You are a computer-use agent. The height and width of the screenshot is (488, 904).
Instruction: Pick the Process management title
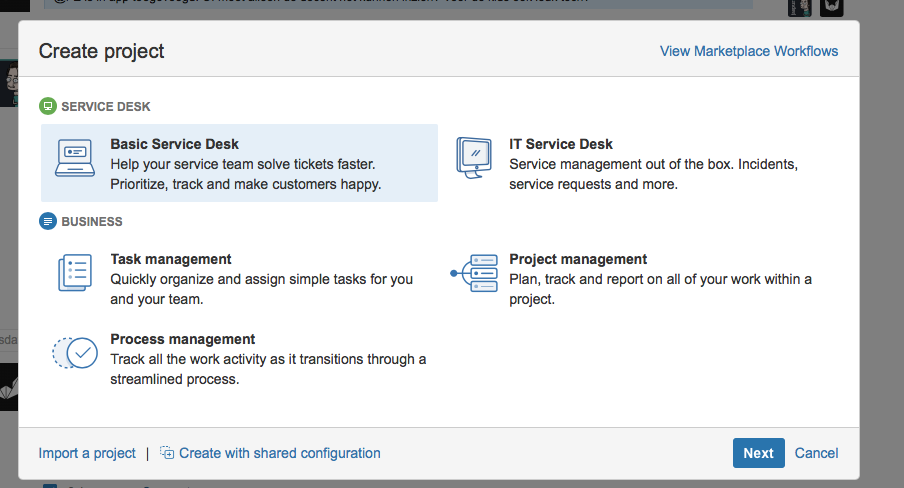(x=183, y=339)
